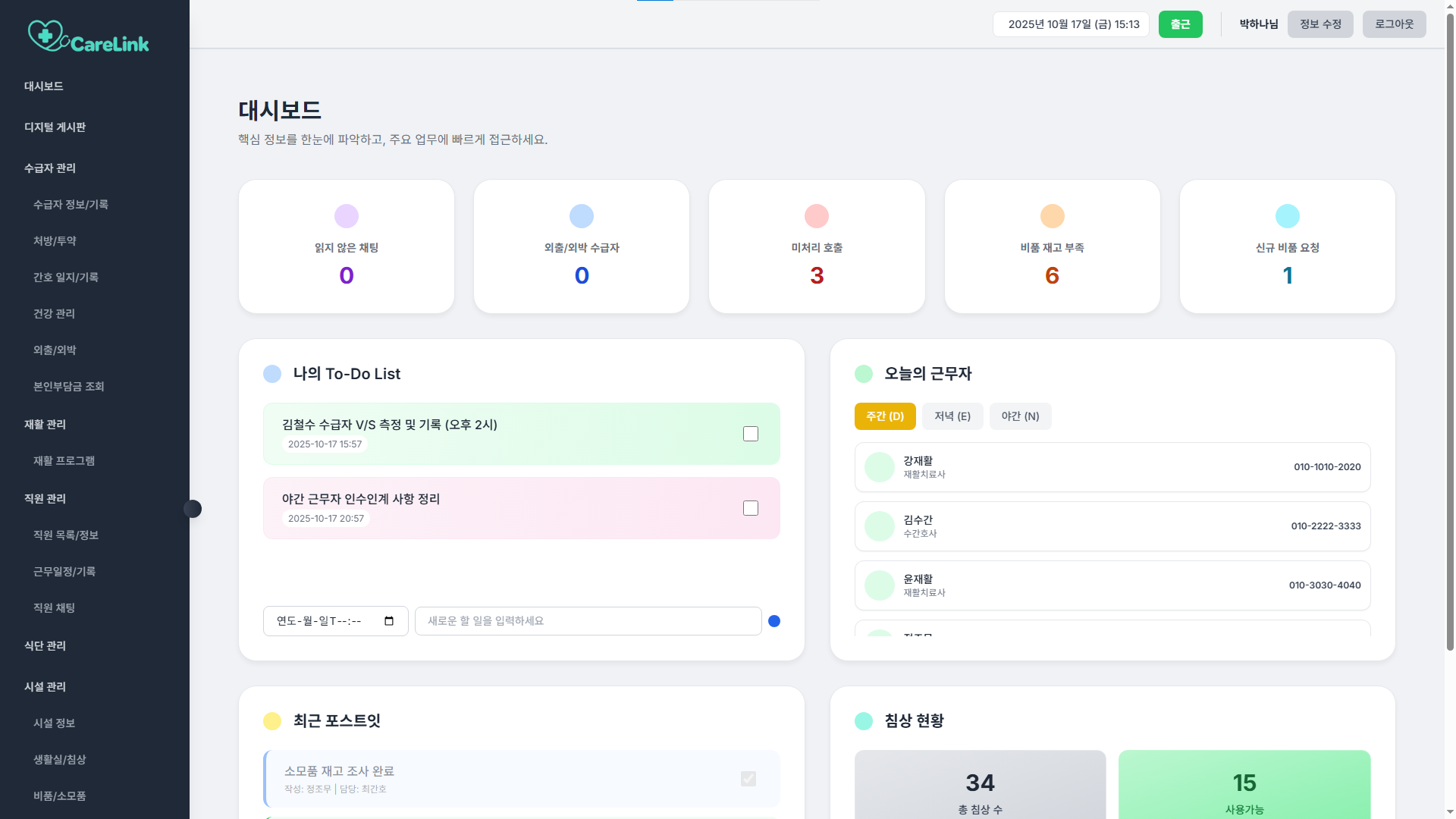Click phone number 010-2222-3333
1456x819 pixels.
tap(1326, 526)
